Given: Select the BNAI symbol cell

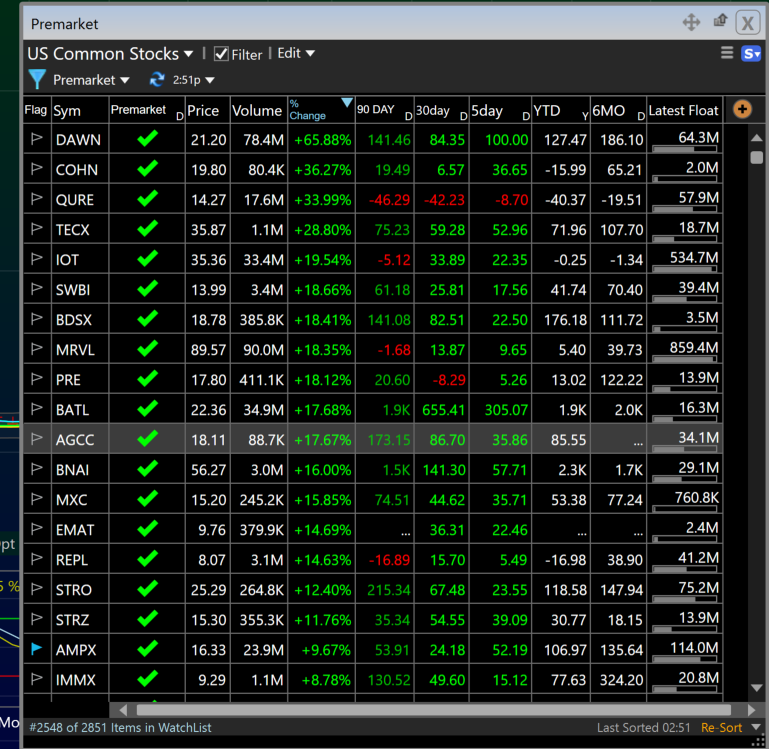Looking at the screenshot, I should tap(79, 469).
